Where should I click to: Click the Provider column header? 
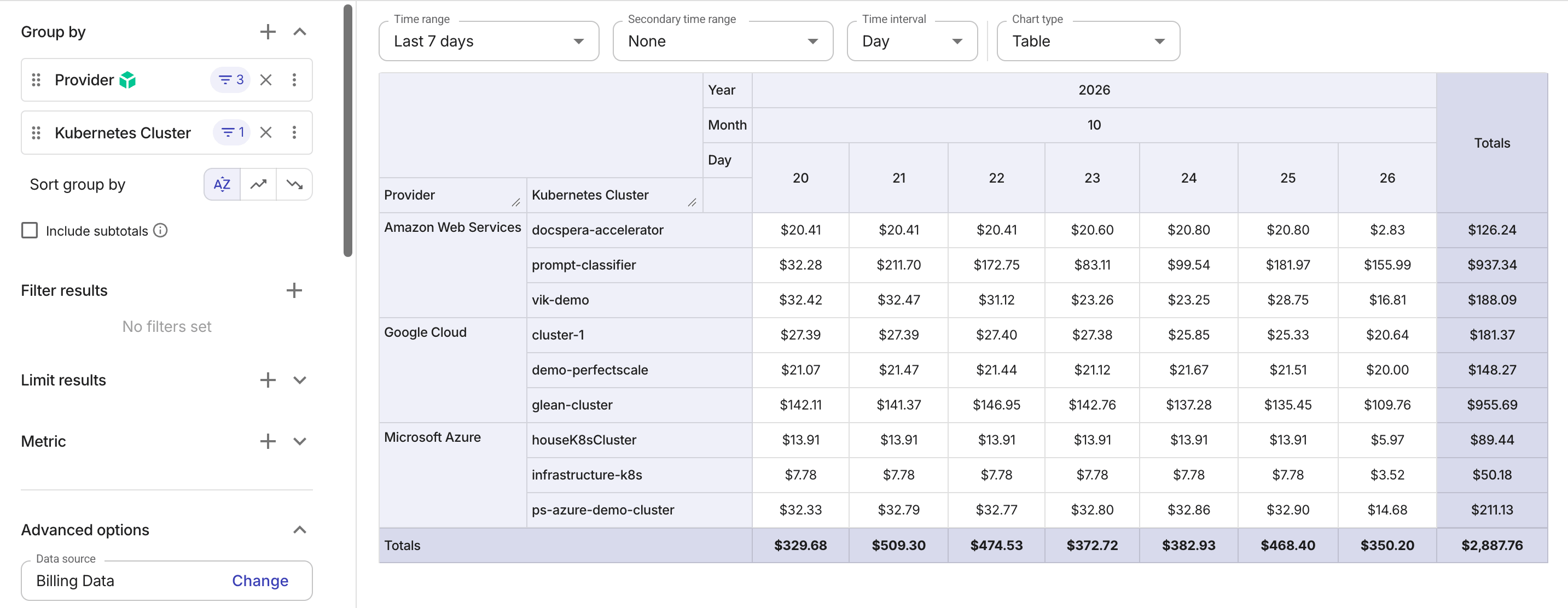453,195
